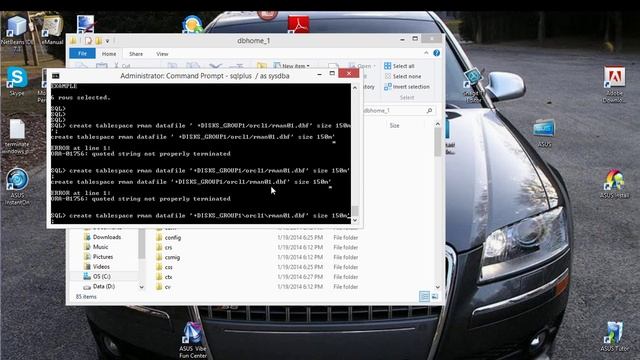This screenshot has height=360, width=640.
Task: Click Explorer file list scrollbar thumb
Action: pos(438,142)
